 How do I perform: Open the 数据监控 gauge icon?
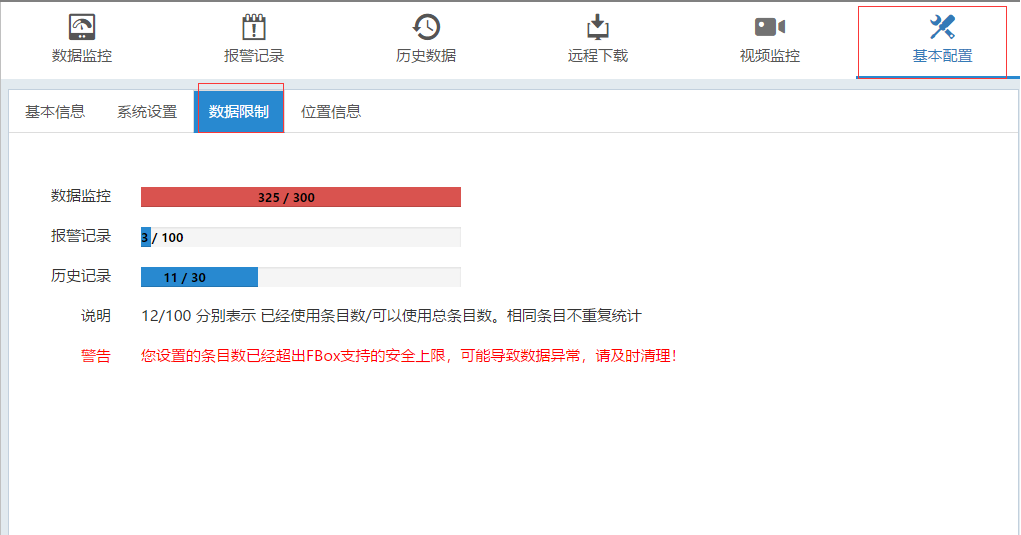click(x=82, y=27)
